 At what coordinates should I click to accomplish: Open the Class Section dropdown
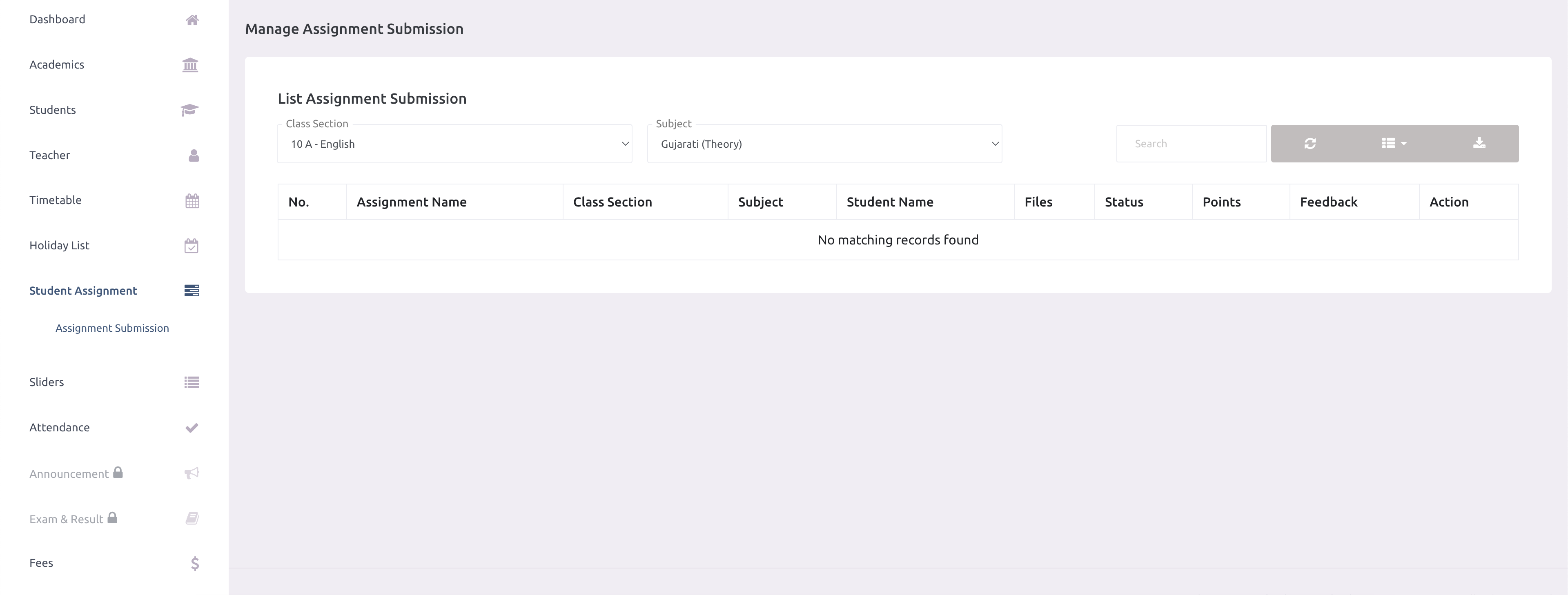tap(454, 144)
